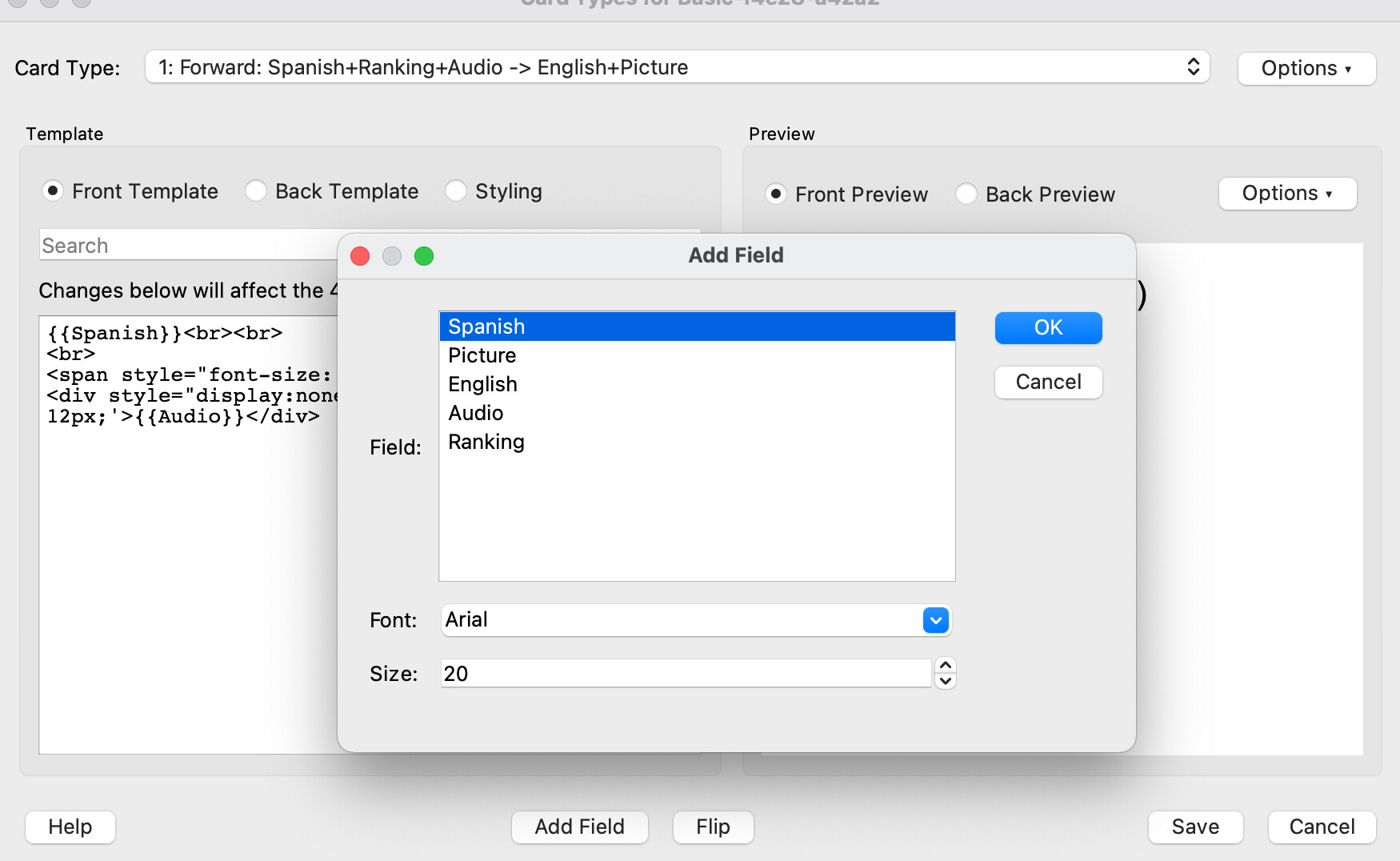The image size is (1400, 861).
Task: Click into the Size input field
Action: (686, 674)
